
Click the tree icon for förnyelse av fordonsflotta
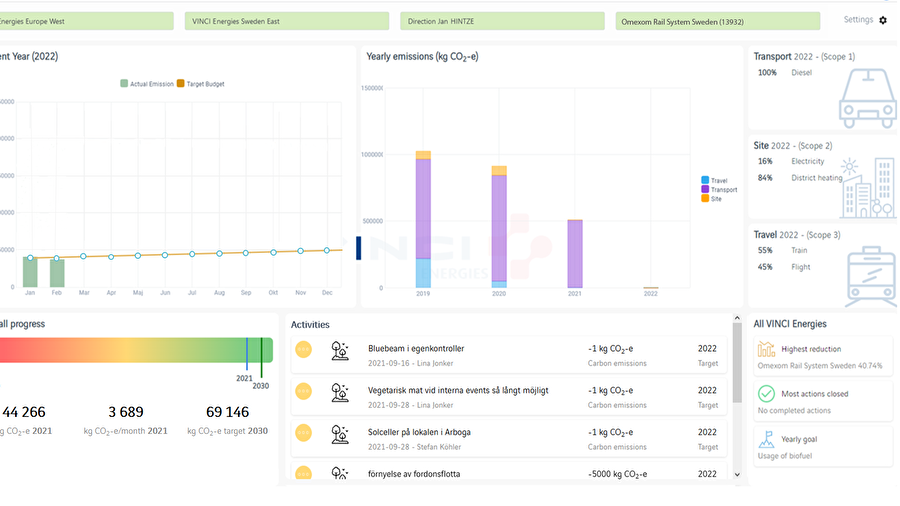click(340, 473)
